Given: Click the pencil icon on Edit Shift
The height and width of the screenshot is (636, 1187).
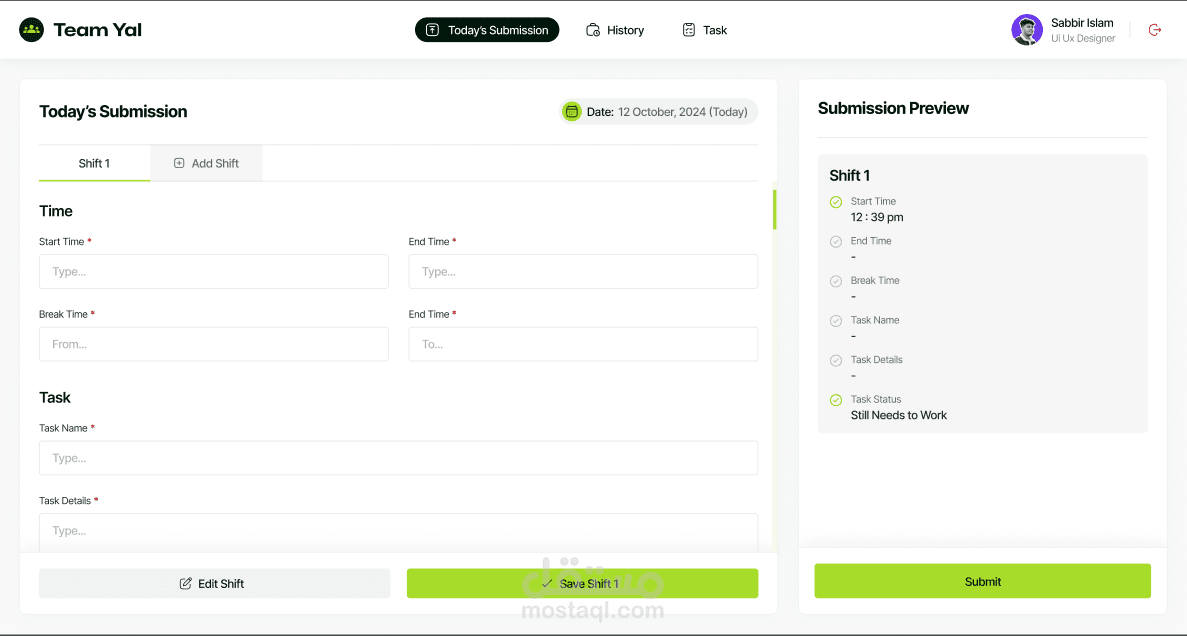Looking at the screenshot, I should [185, 584].
